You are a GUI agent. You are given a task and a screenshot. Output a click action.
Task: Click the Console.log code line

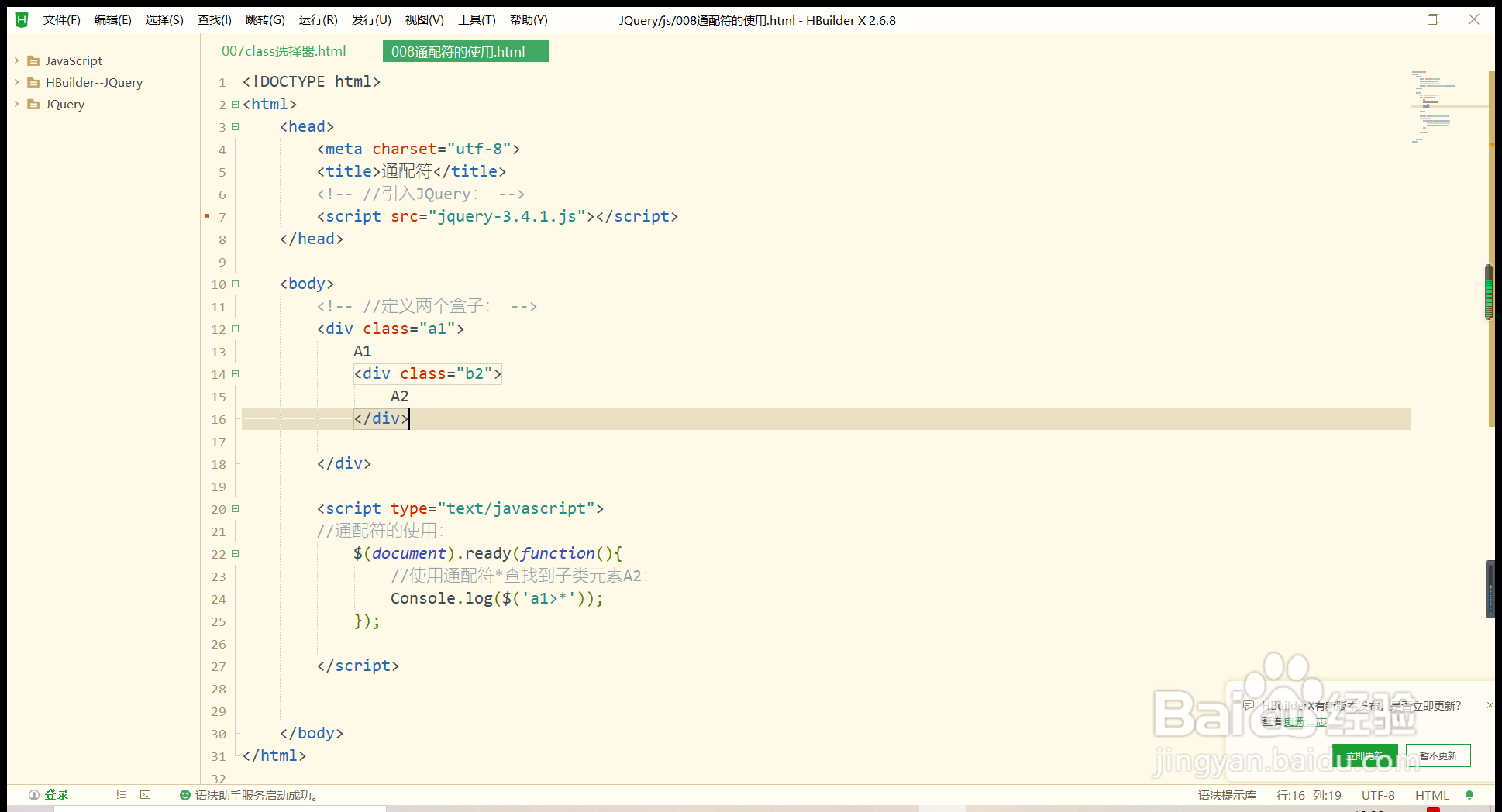(497, 598)
